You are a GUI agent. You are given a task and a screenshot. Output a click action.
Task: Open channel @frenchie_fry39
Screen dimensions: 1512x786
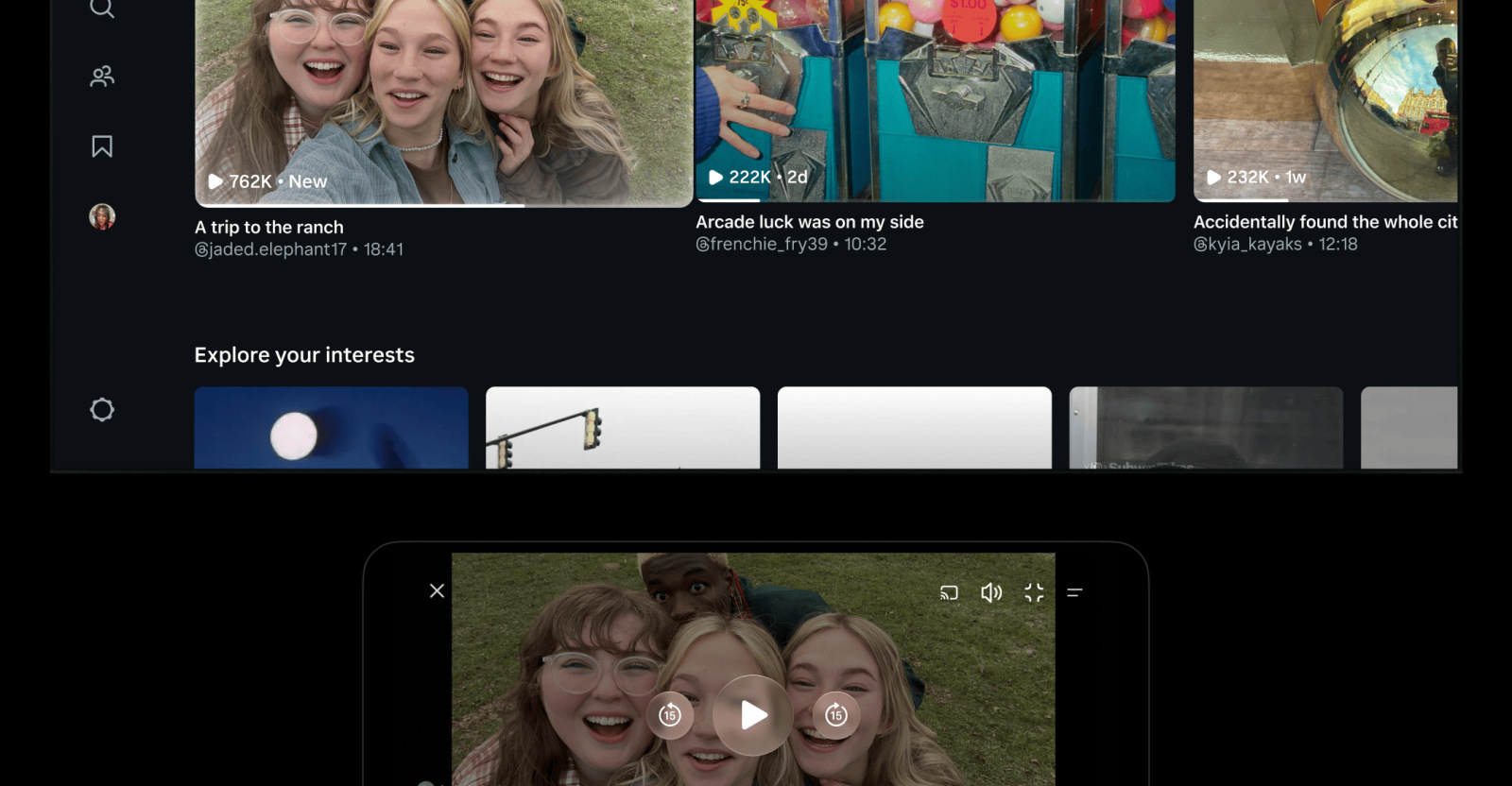pos(762,244)
